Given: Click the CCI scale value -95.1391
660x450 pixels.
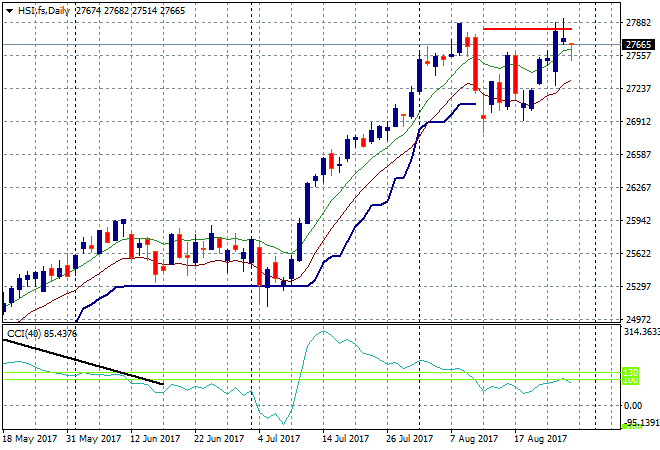Looking at the screenshot, I should tap(641, 422).
